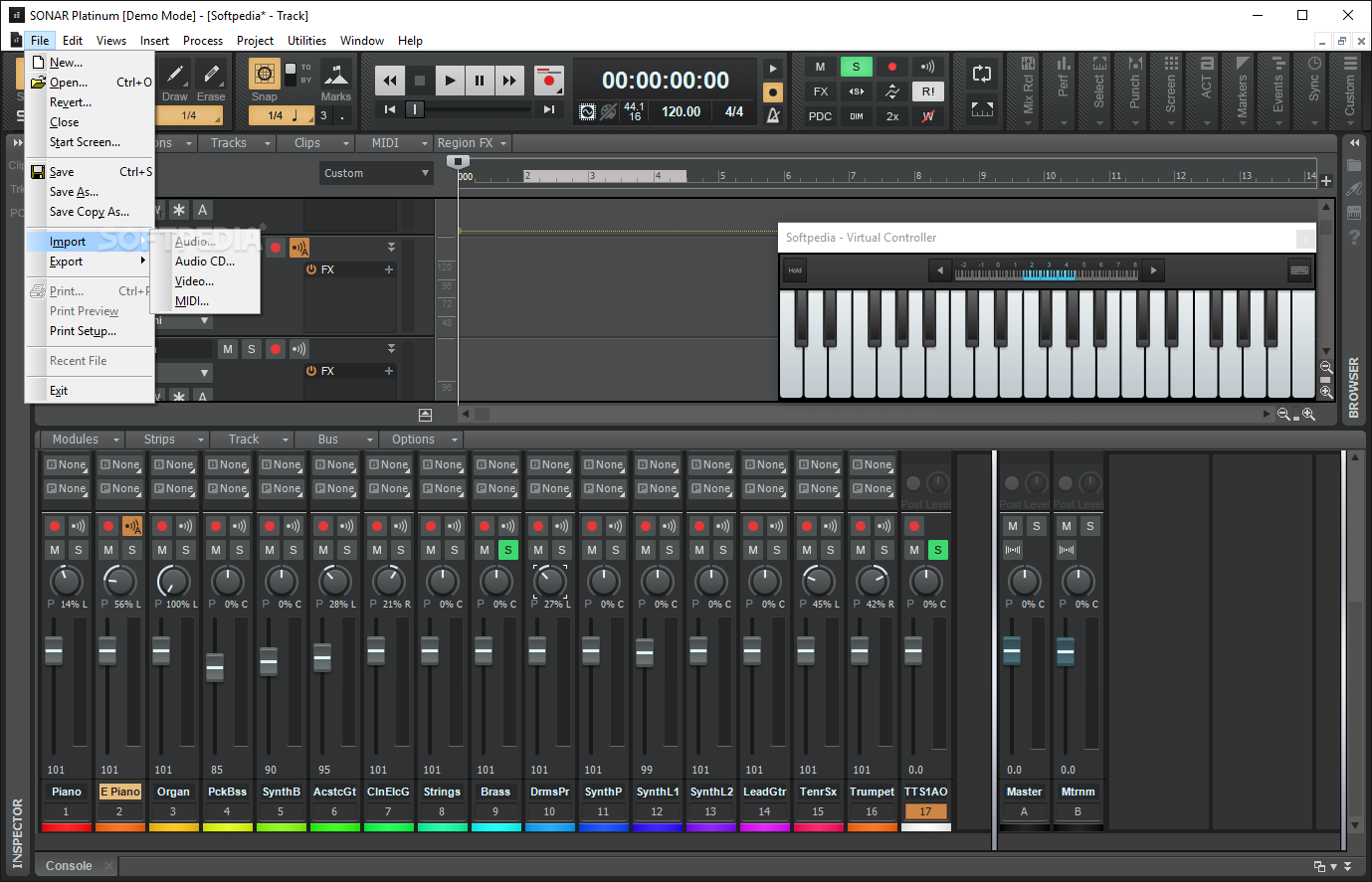Arm record on Organ channel strip
This screenshot has height=882, width=1372.
pyautogui.click(x=162, y=526)
